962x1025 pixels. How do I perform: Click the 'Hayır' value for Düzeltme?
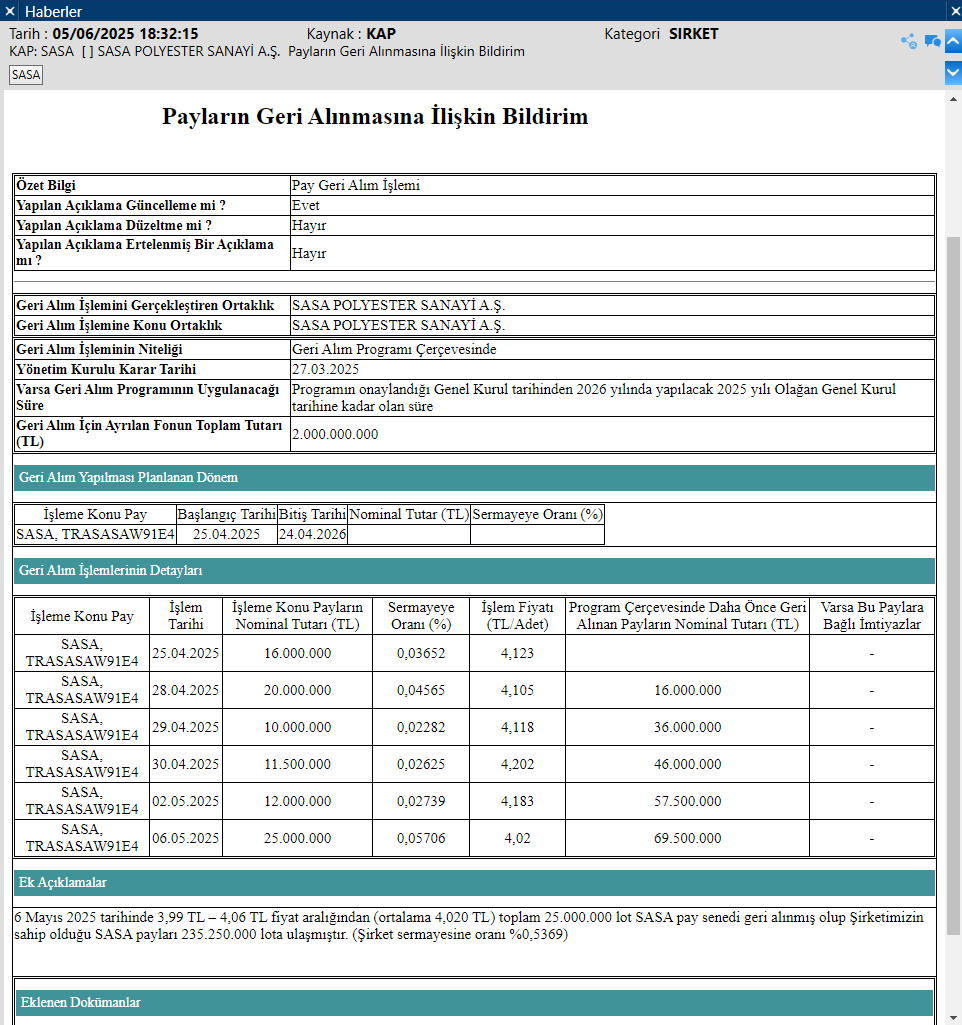point(612,226)
